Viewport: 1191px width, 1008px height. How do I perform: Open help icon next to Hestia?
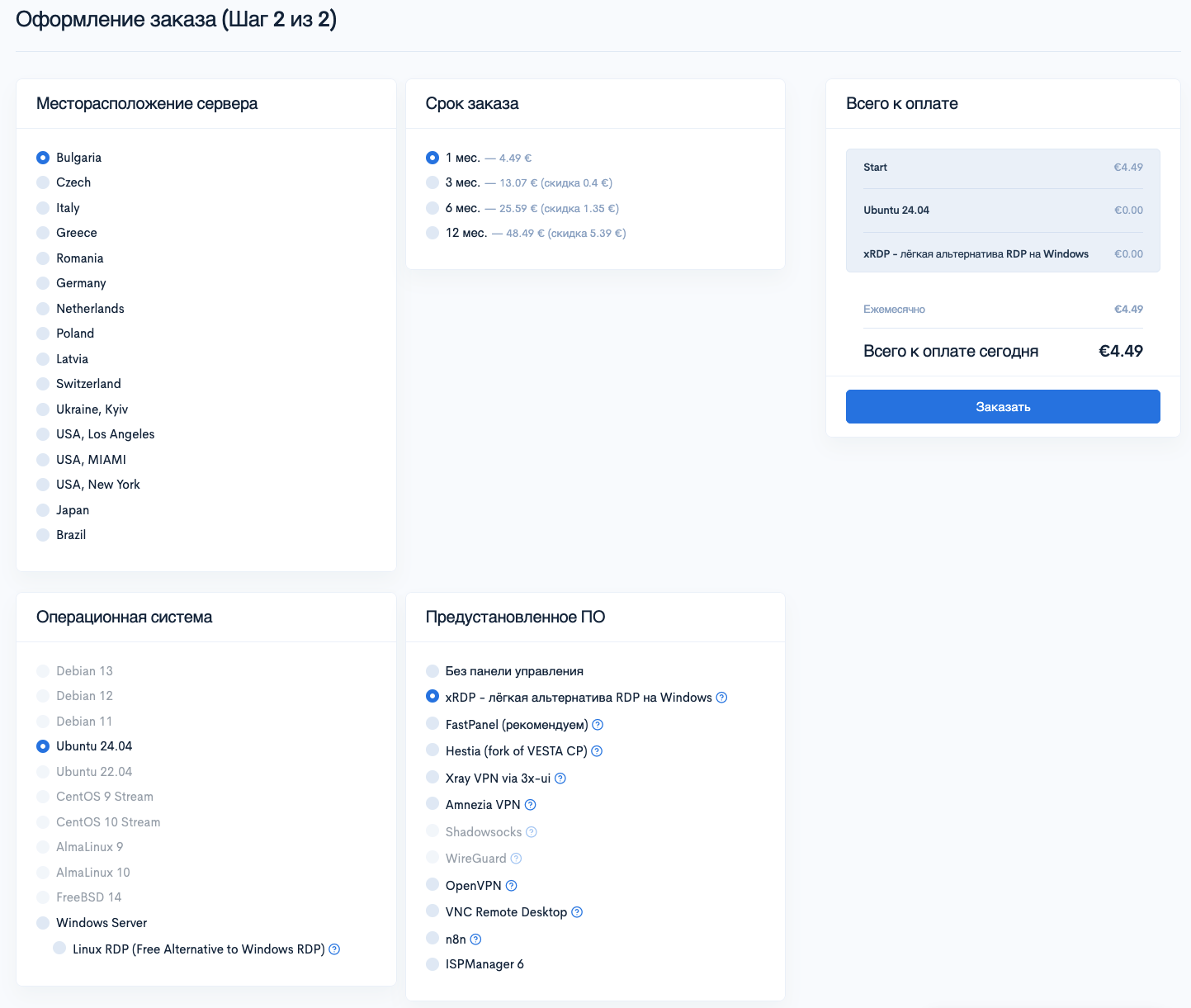click(597, 751)
